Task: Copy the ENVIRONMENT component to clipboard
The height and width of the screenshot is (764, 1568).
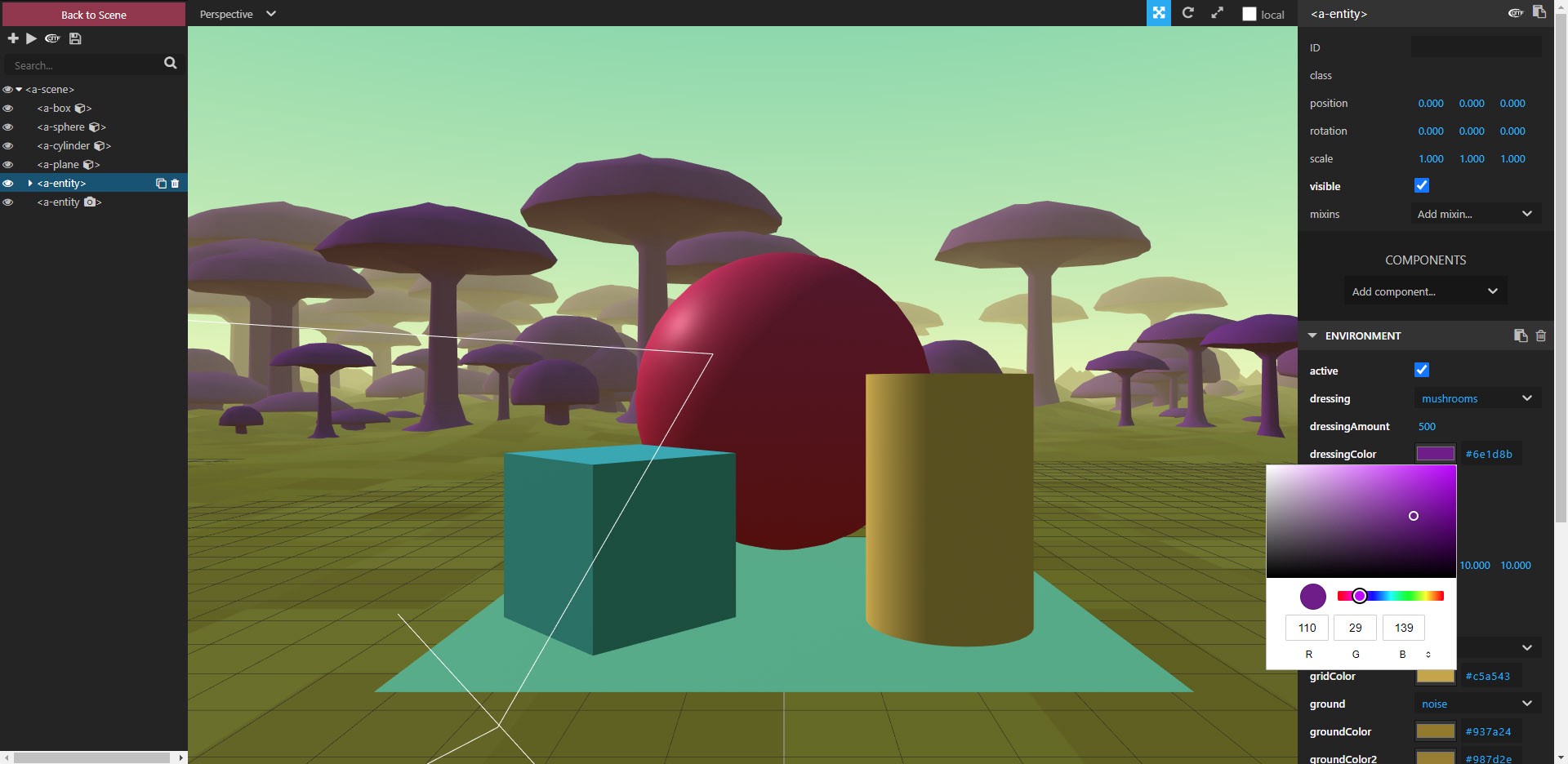Action: click(x=1520, y=335)
